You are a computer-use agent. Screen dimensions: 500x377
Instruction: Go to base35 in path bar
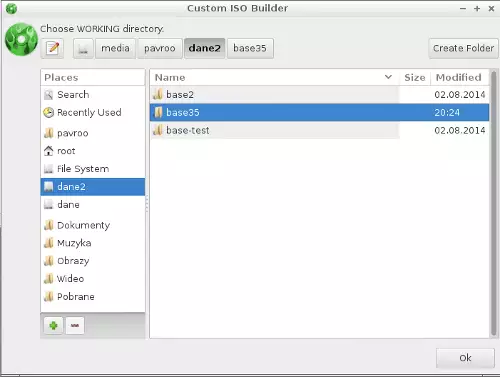coord(250,49)
